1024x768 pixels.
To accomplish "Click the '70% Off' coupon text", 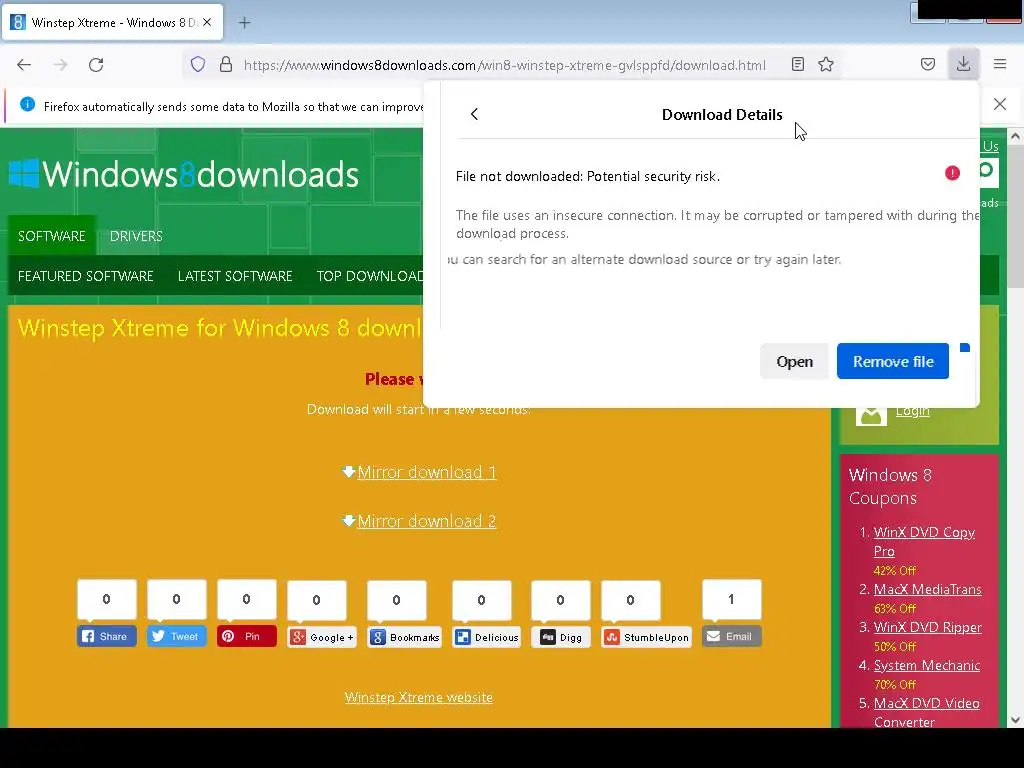I will (895, 684).
